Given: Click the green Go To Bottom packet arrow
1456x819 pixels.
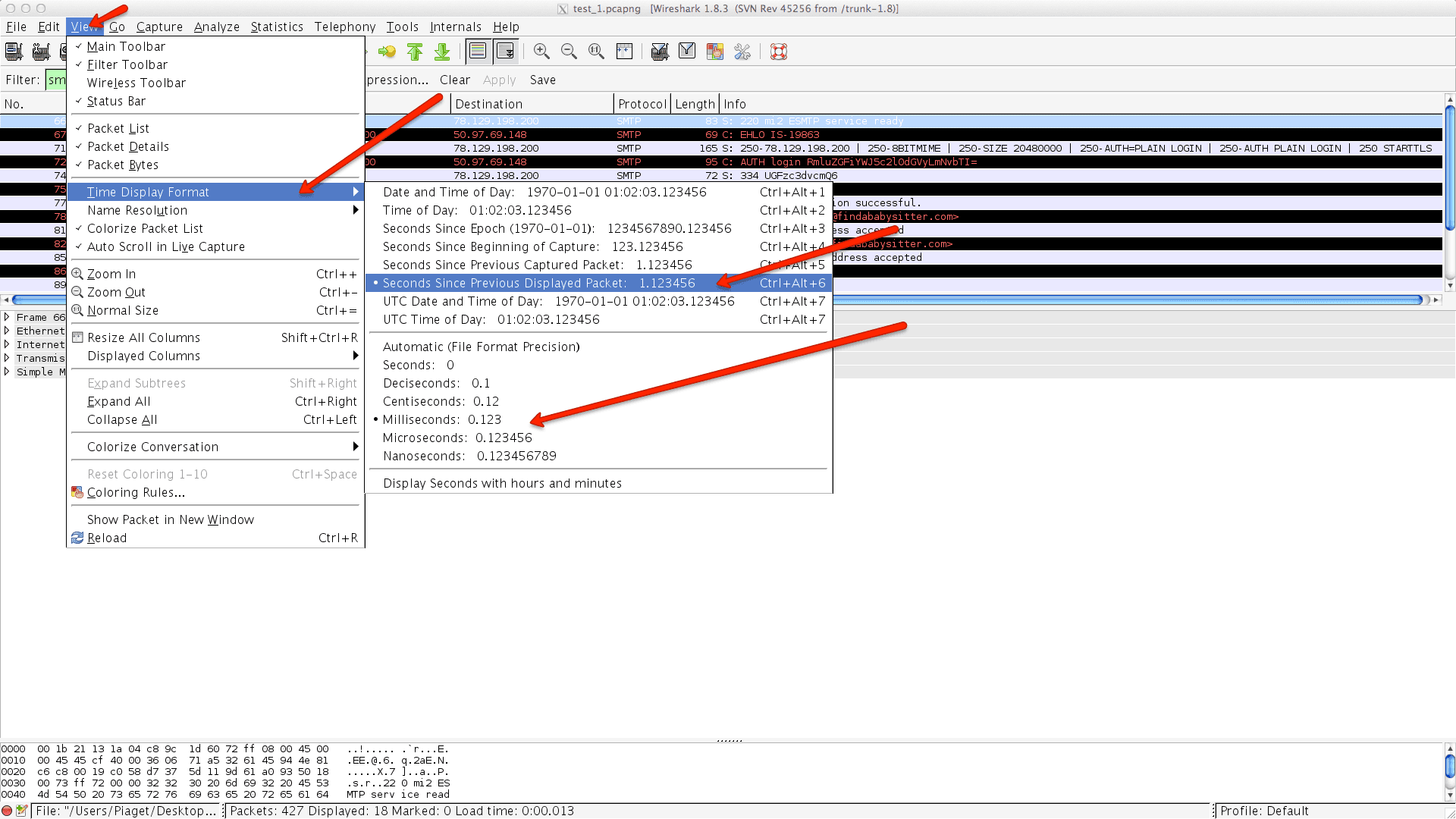Looking at the screenshot, I should pyautogui.click(x=442, y=52).
